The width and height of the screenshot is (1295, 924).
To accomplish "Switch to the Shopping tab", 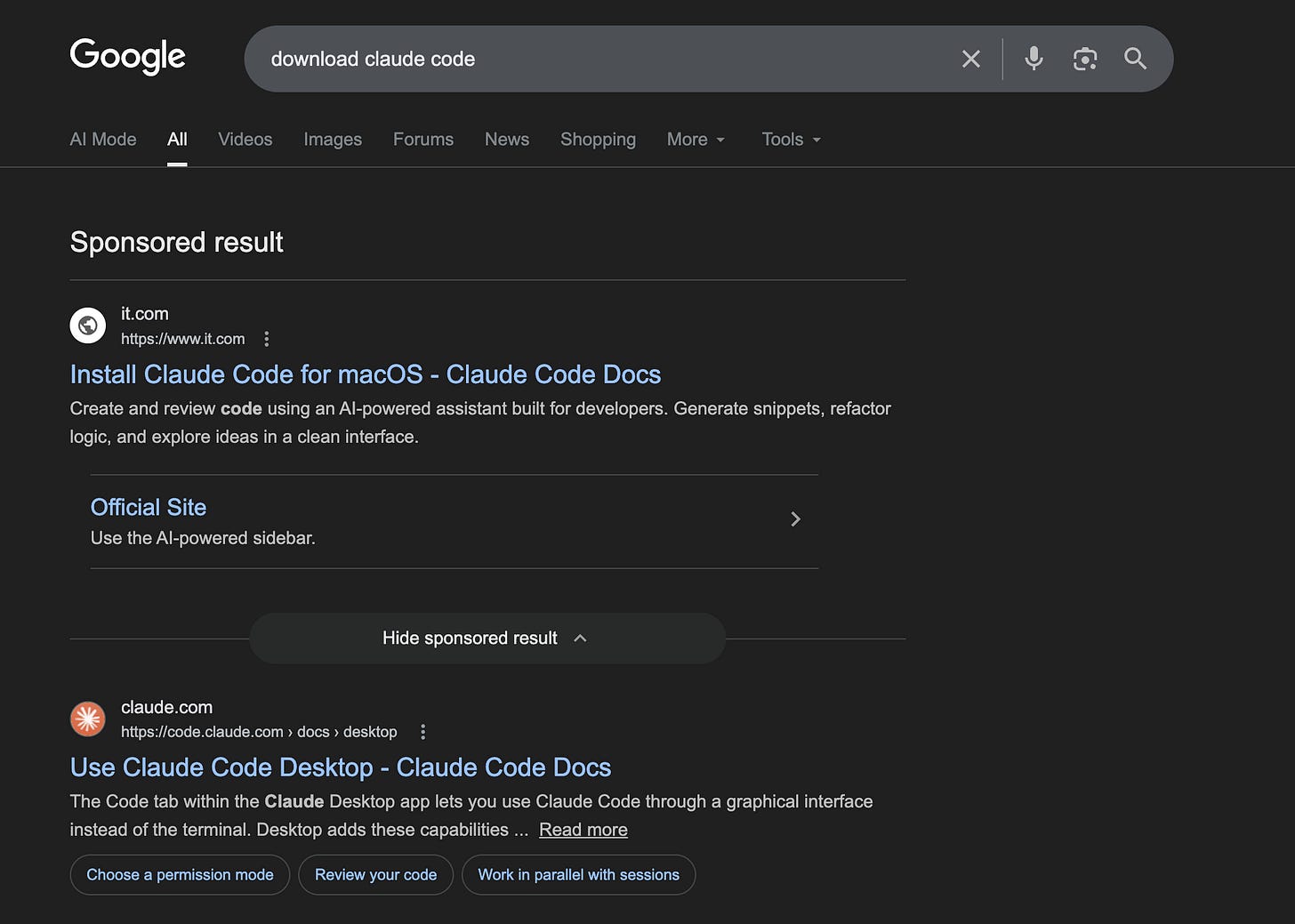I will coord(598,140).
